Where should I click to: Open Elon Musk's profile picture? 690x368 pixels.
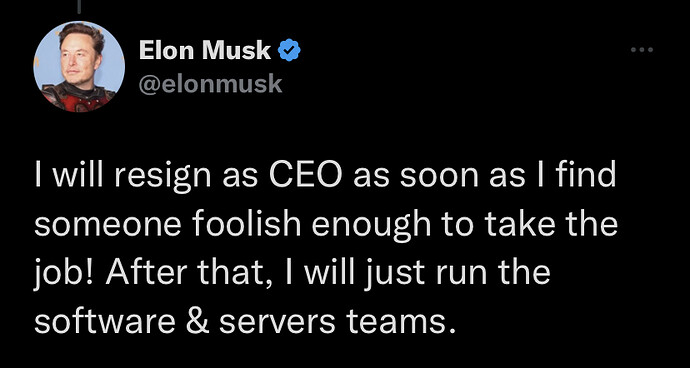click(x=79, y=66)
